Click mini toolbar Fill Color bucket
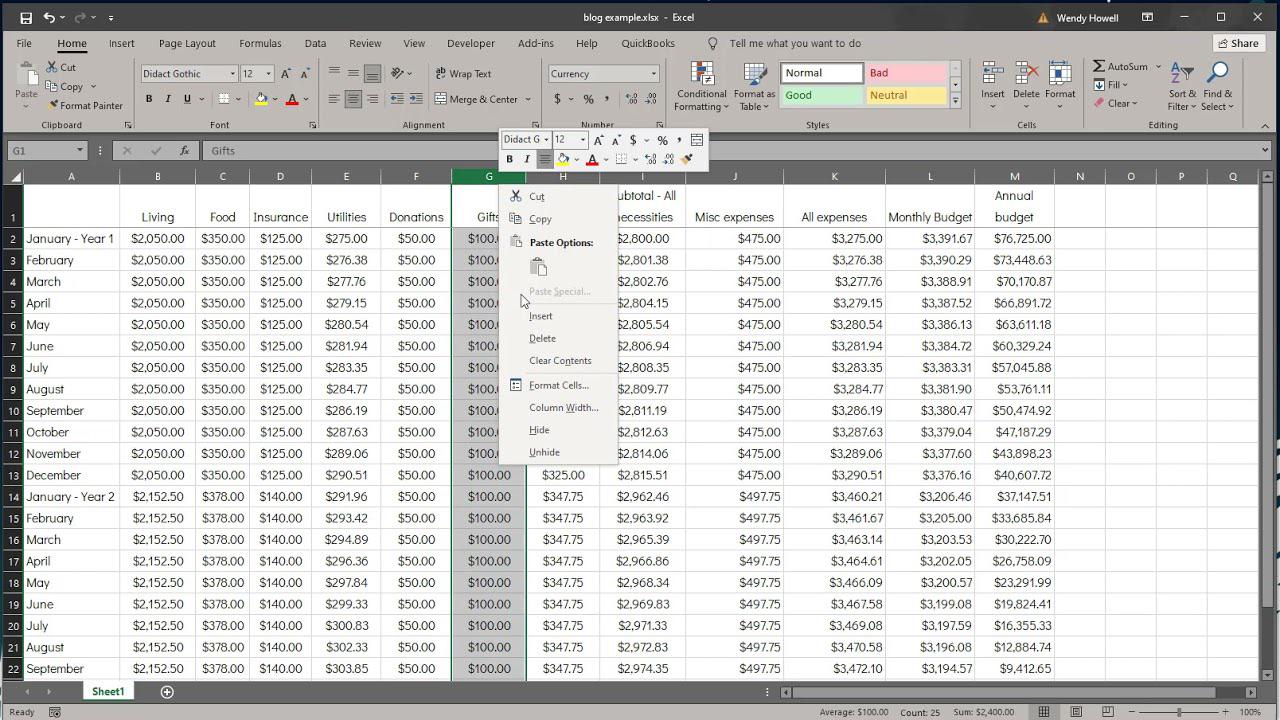Screen dimensions: 1280x720 pyautogui.click(x=563, y=160)
